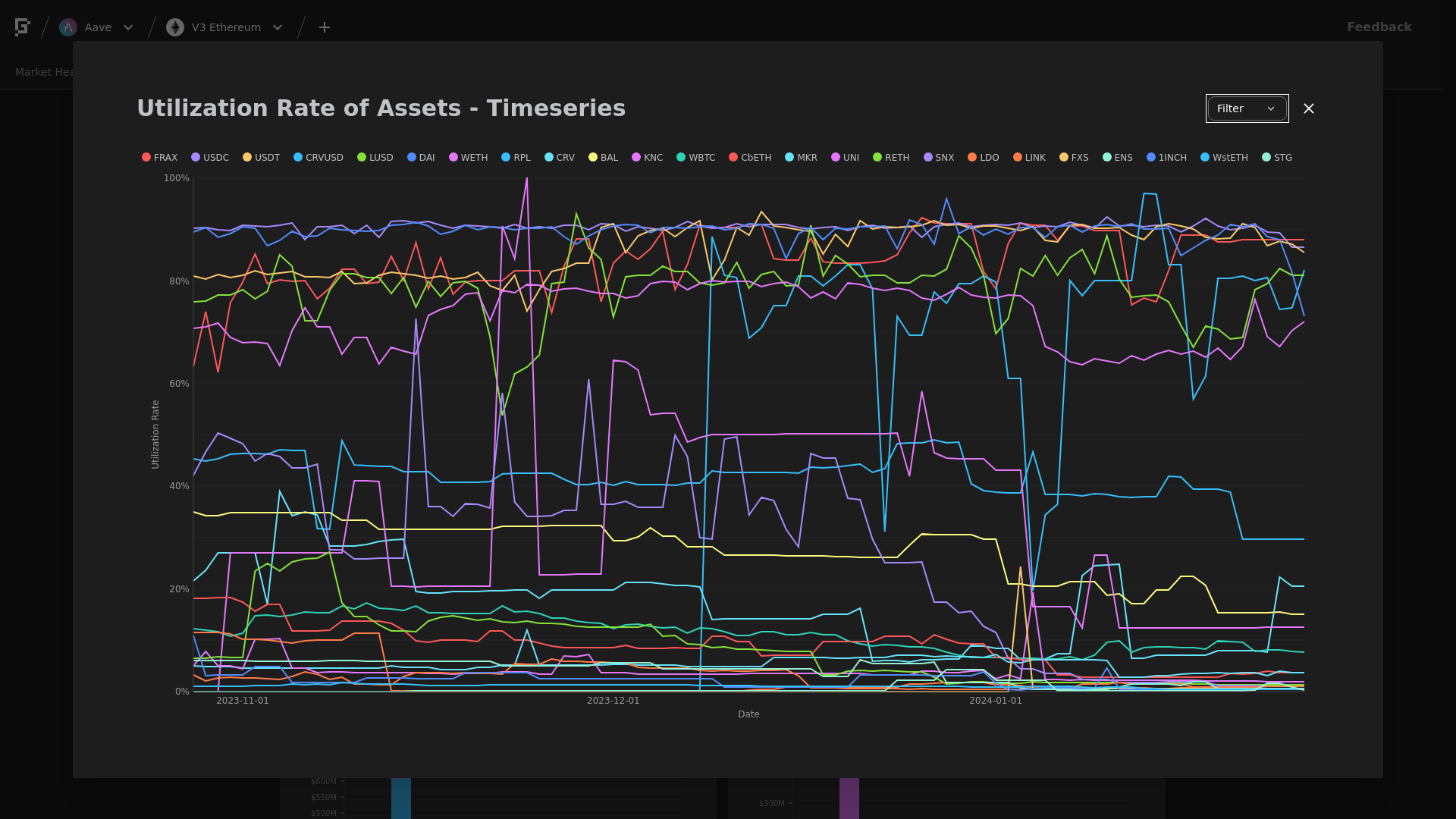This screenshot has width=1456, height=819.
Task: Toggle SNX legend entry
Action: (939, 158)
